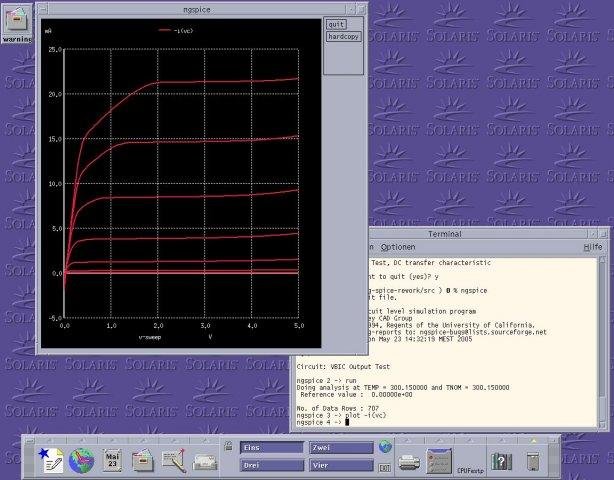The width and height of the screenshot is (614, 480).
Task: Expand subpanel arrow above the desktop controls icon
Action: (440, 440)
